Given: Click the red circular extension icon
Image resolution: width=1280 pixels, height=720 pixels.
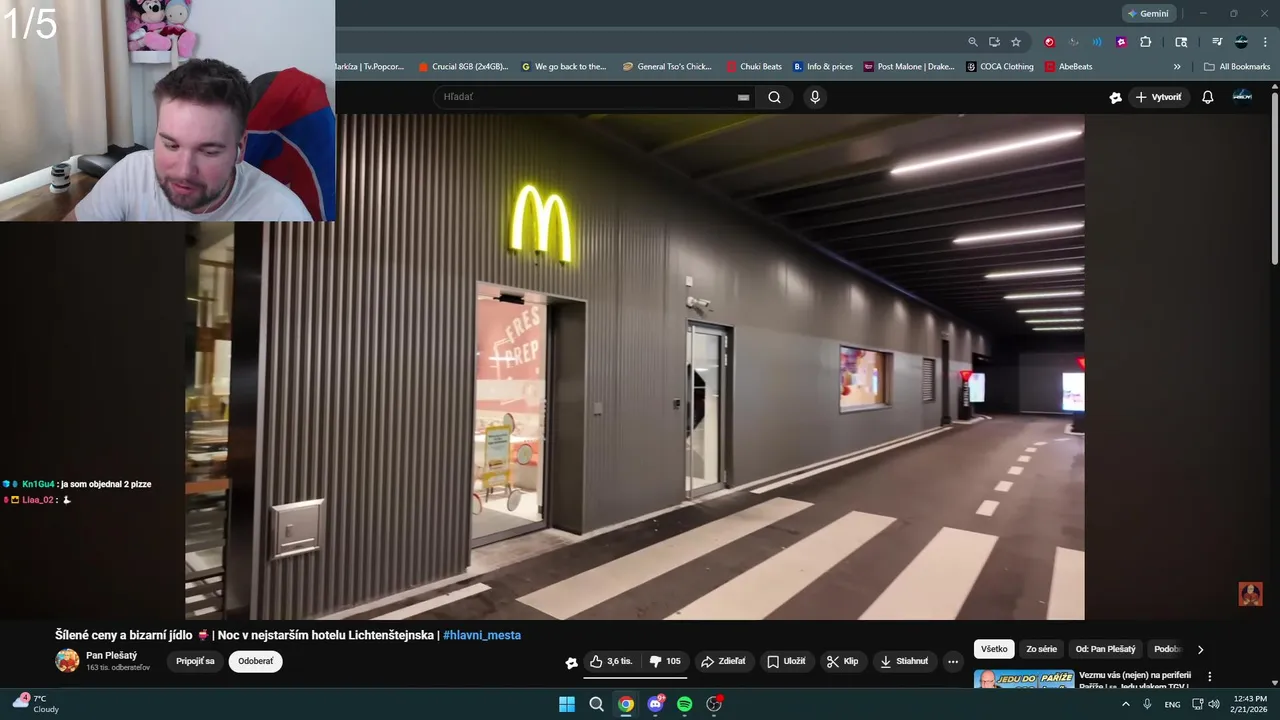Looking at the screenshot, I should pos(1049,42).
